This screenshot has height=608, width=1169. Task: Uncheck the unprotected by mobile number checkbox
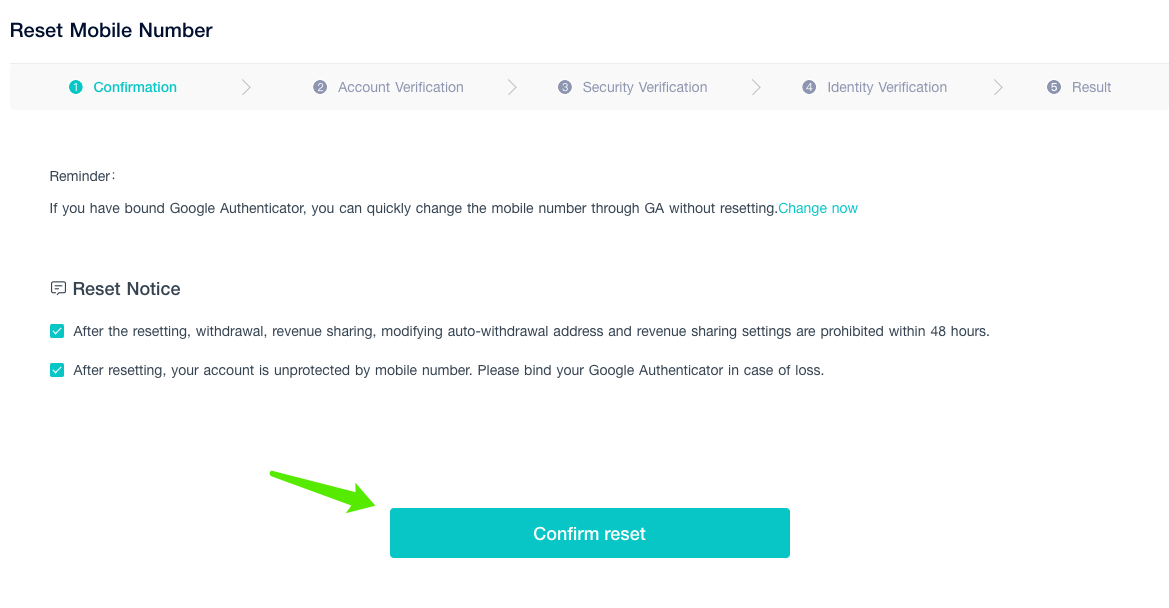tap(57, 370)
